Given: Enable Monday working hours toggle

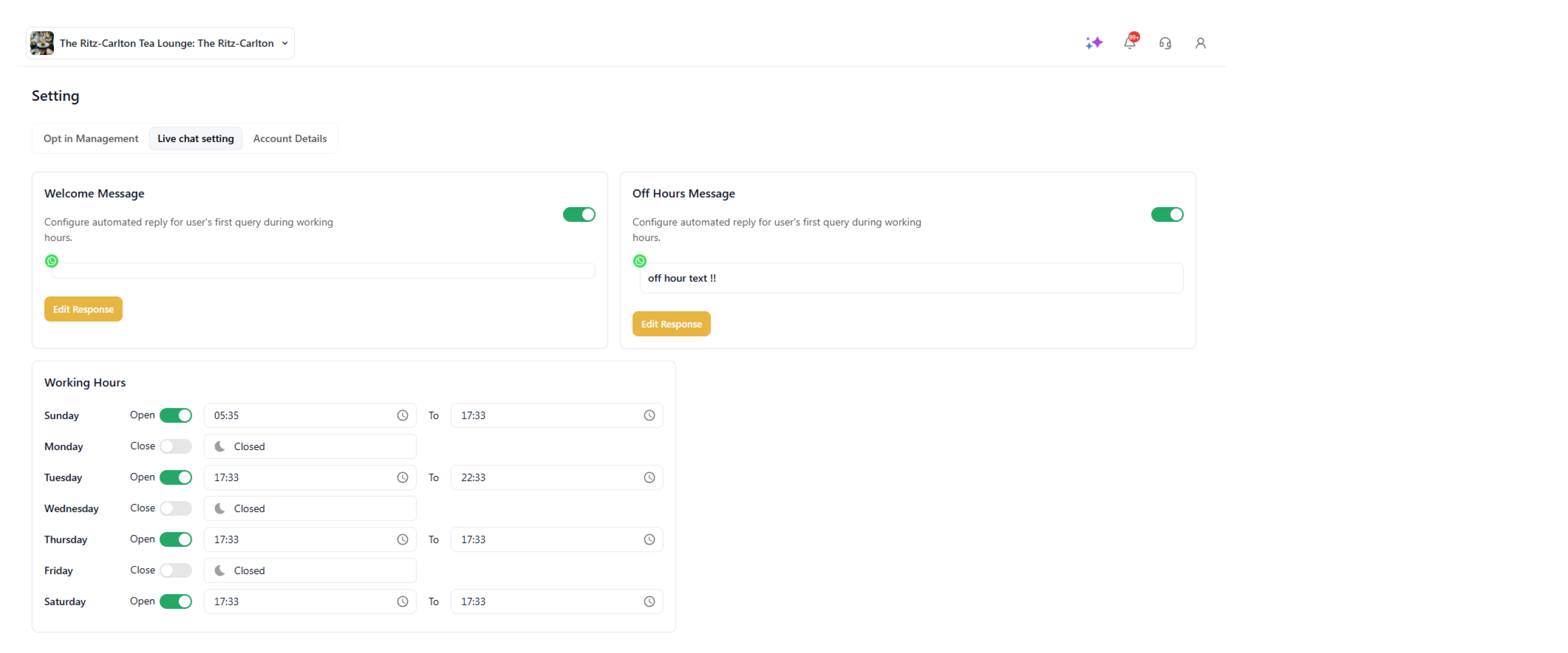Looking at the screenshot, I should click(176, 447).
